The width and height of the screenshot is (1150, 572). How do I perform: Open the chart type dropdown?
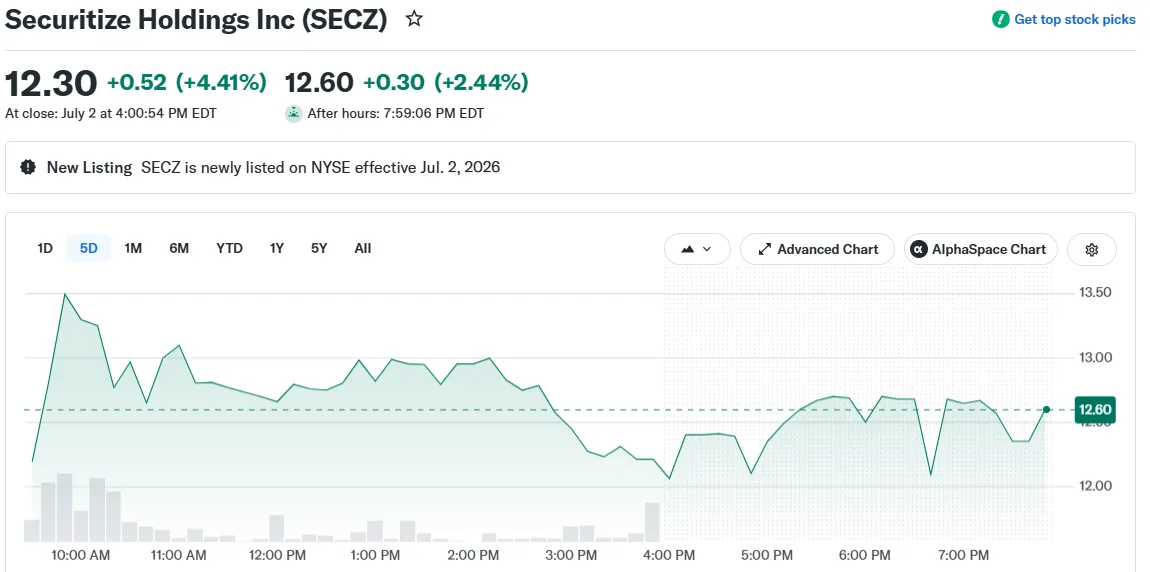[x=697, y=249]
